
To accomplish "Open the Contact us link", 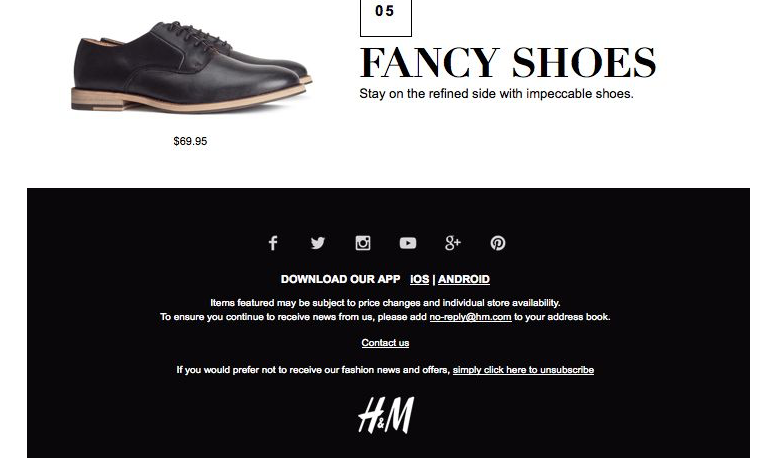I will [385, 343].
